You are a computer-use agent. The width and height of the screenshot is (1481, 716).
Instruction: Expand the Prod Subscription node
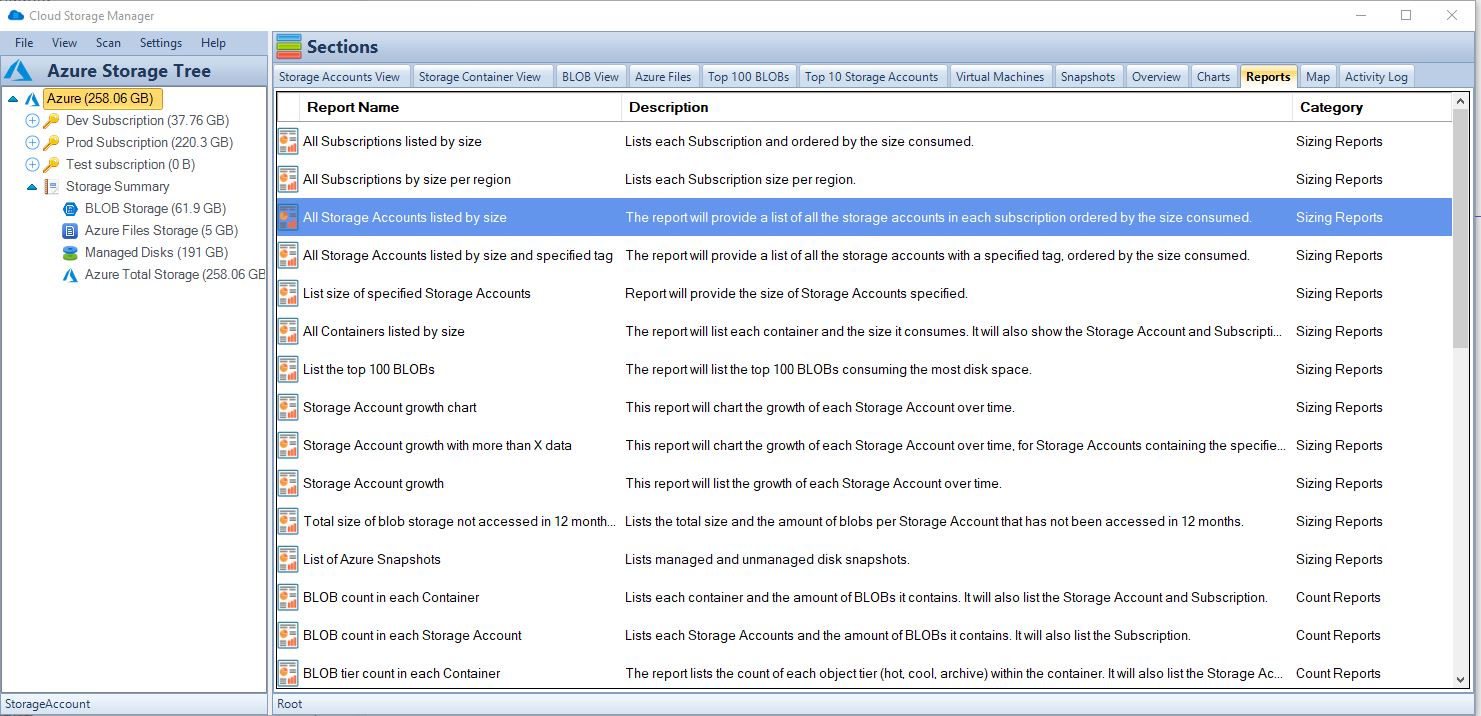[x=32, y=143]
